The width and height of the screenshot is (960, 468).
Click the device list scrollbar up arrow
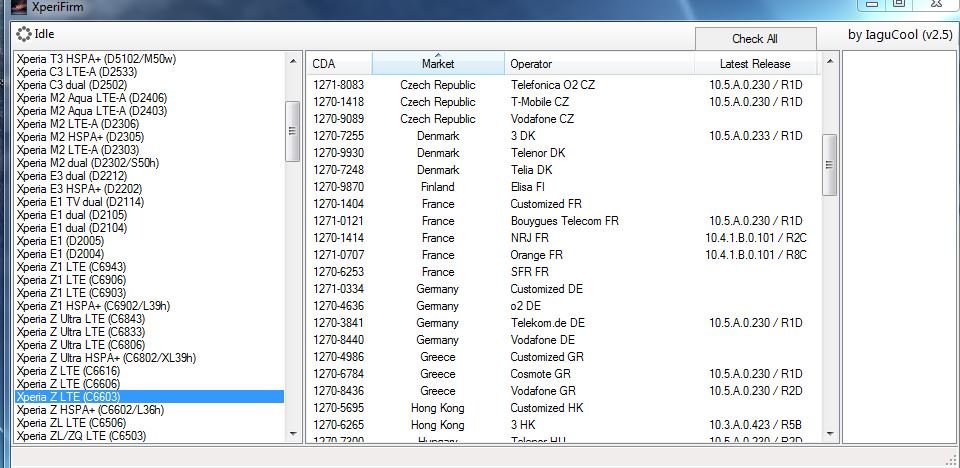(x=293, y=61)
